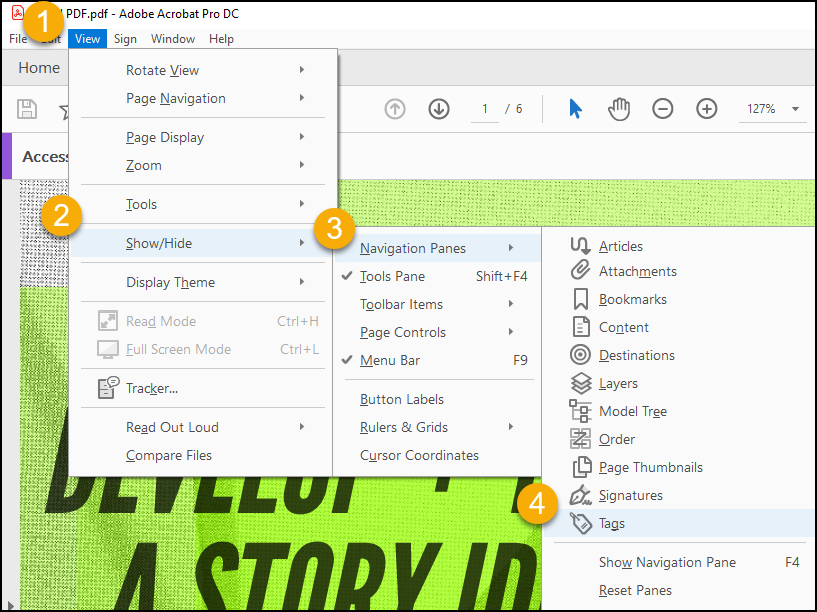817x612 pixels.
Task: Open the Window menu
Action: 173,39
